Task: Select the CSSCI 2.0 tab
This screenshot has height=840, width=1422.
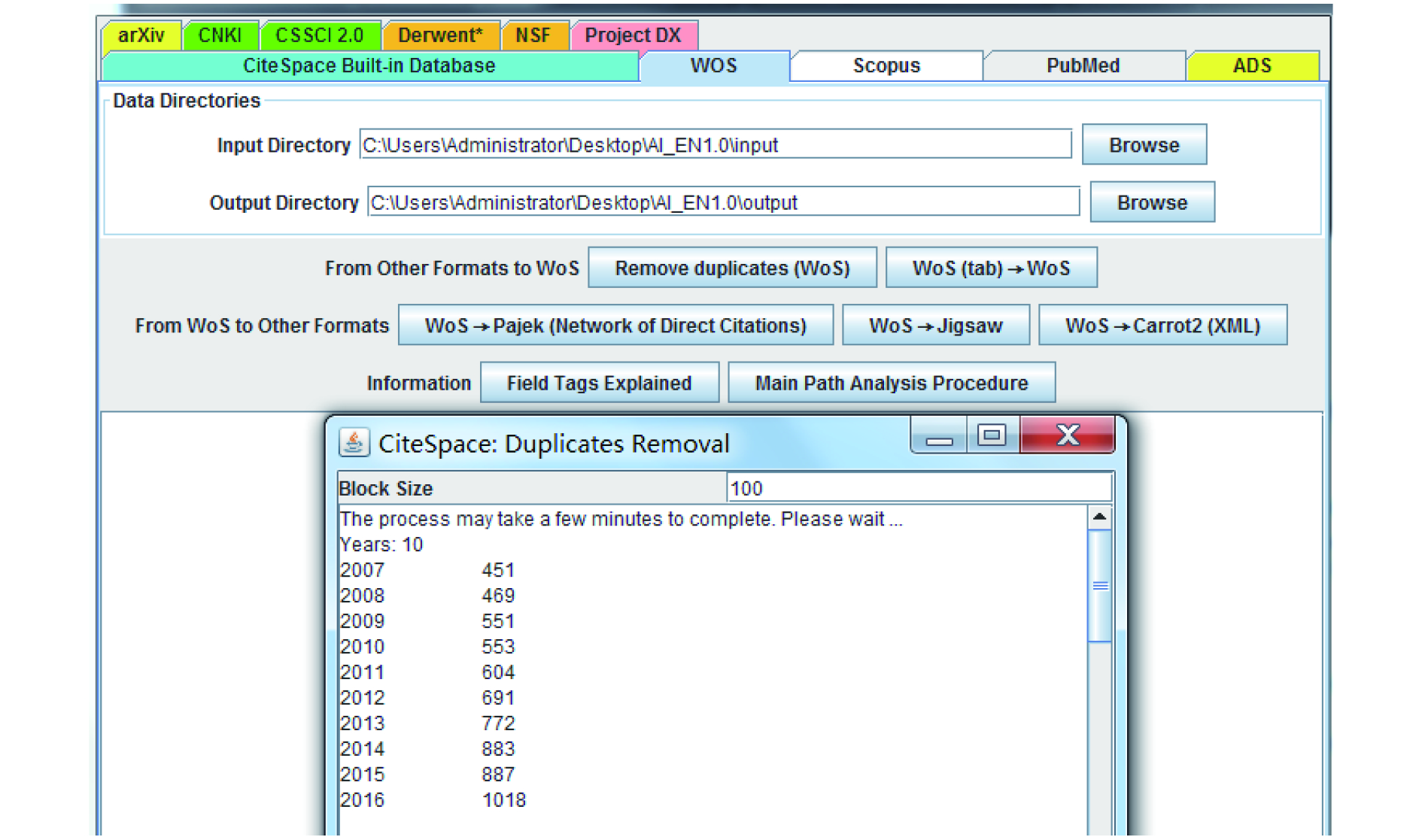Action: tap(320, 35)
